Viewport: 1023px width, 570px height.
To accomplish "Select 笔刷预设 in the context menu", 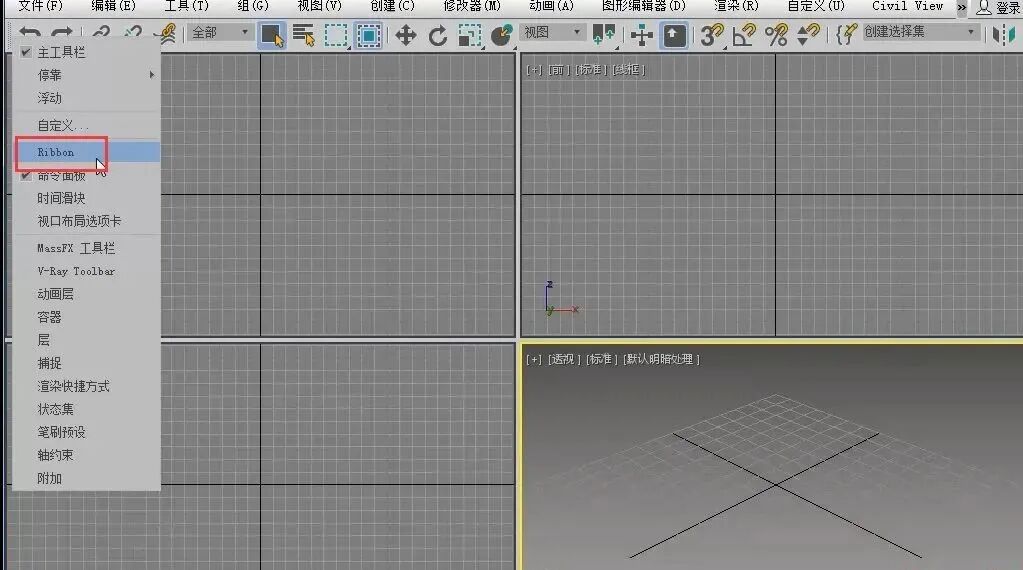I will click(86, 432).
